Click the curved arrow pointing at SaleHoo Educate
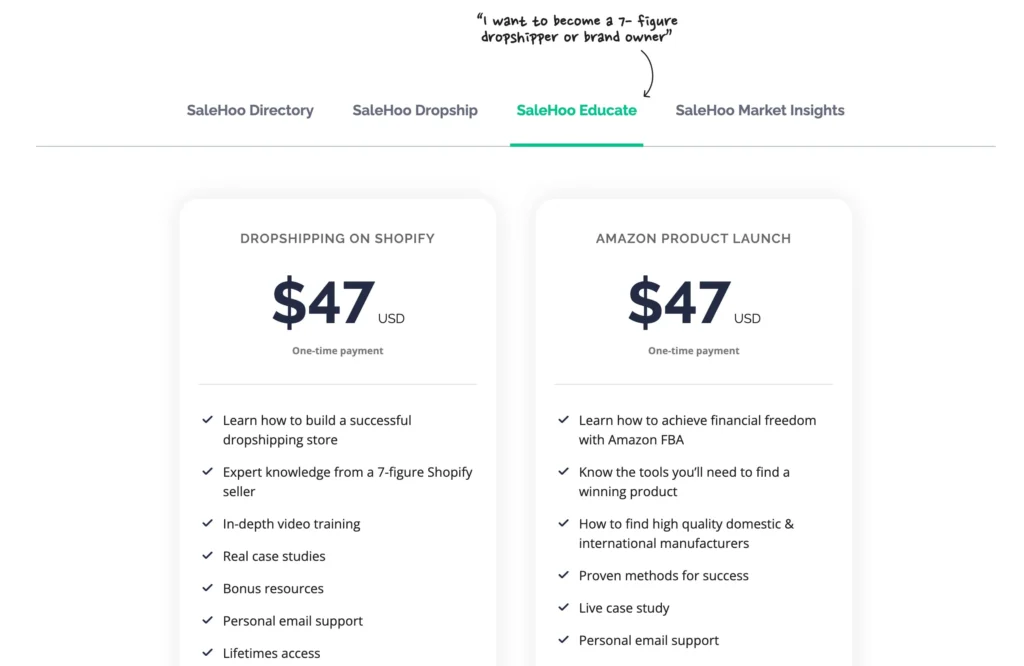Viewport: 1024px width, 666px height. pos(647,73)
